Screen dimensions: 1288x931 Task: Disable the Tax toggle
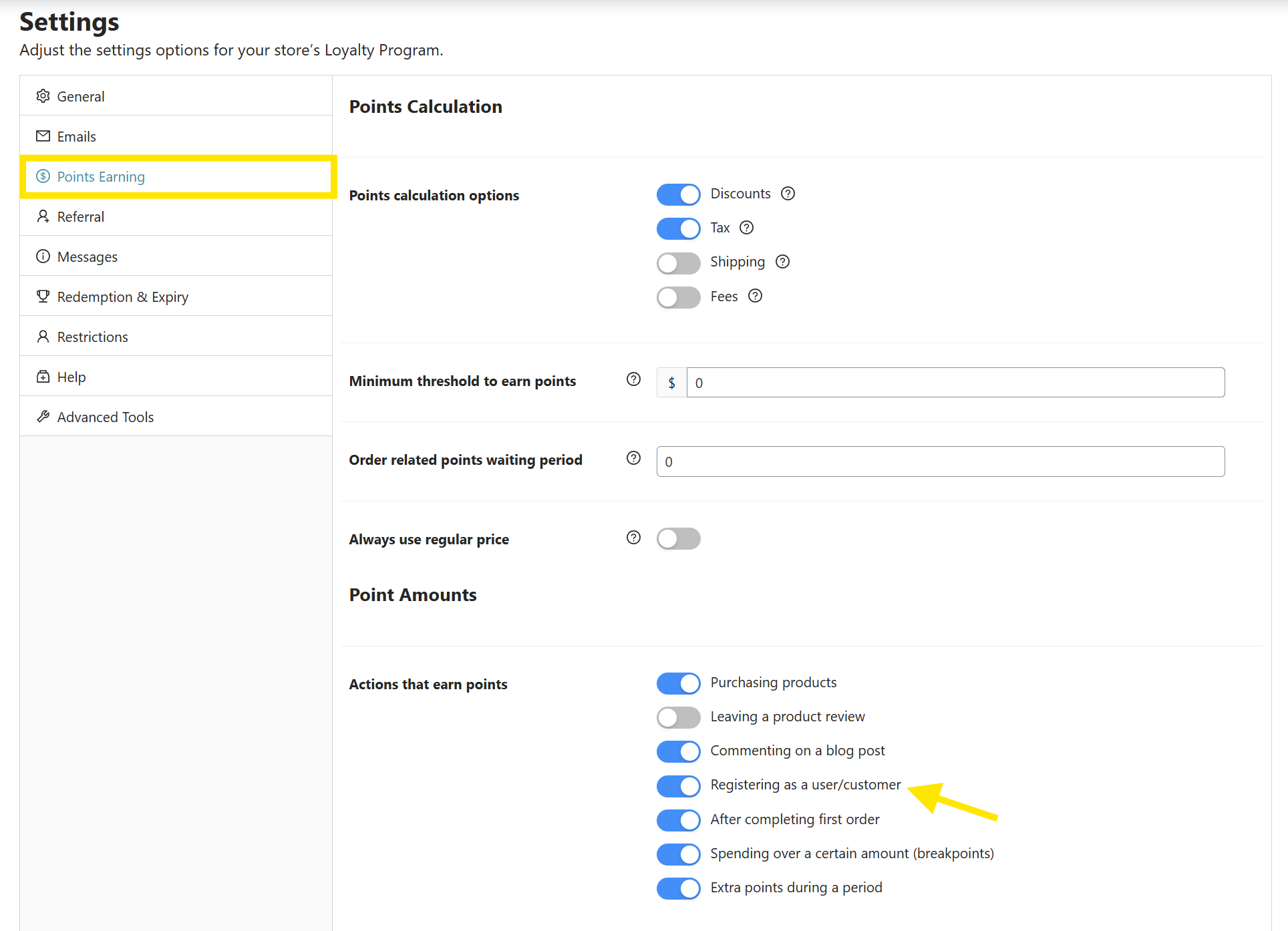(679, 228)
